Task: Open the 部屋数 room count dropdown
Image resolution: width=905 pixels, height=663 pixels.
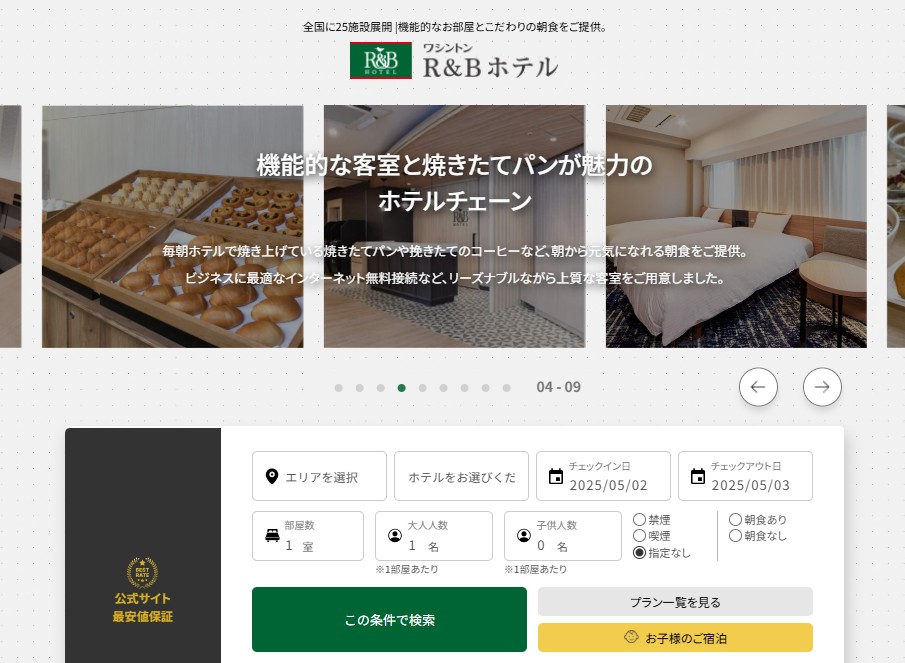Action: [x=308, y=535]
